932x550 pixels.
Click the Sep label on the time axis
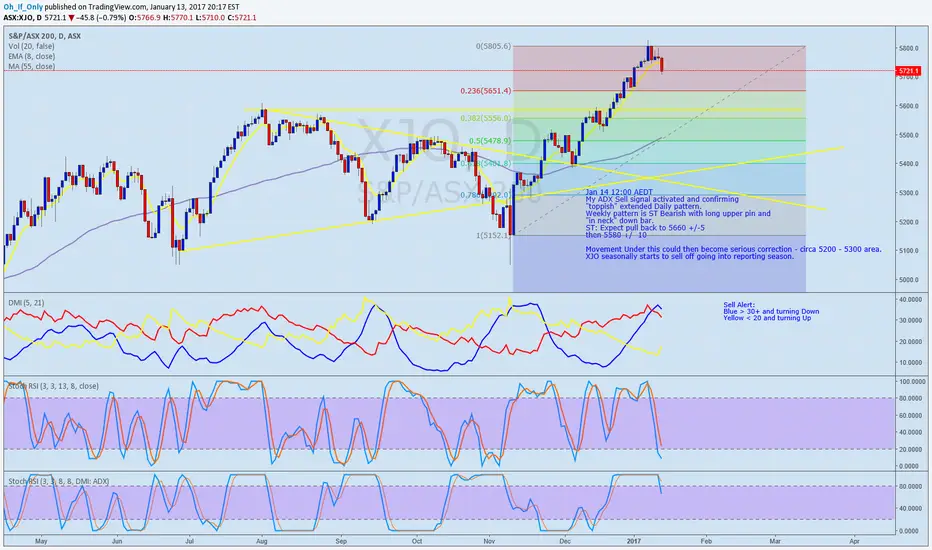pyautogui.click(x=341, y=542)
